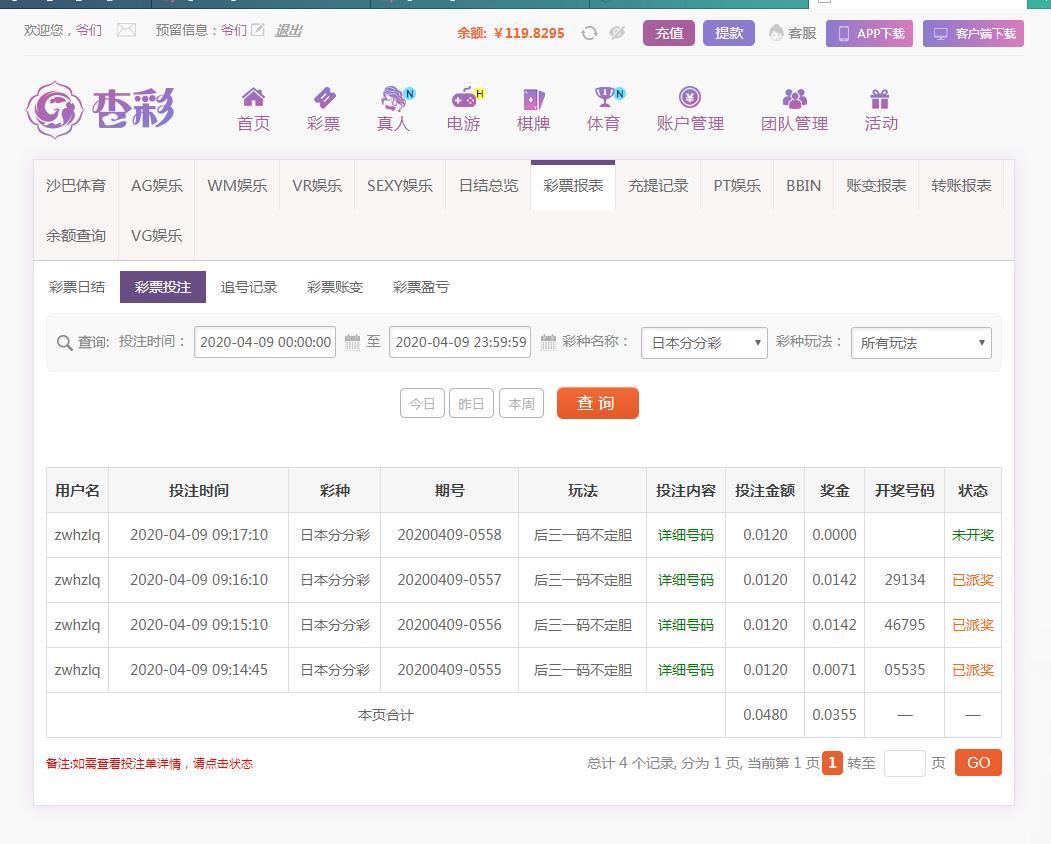Click the balance refresh icon
Image resolution: width=1051 pixels, height=844 pixels.
coord(589,33)
